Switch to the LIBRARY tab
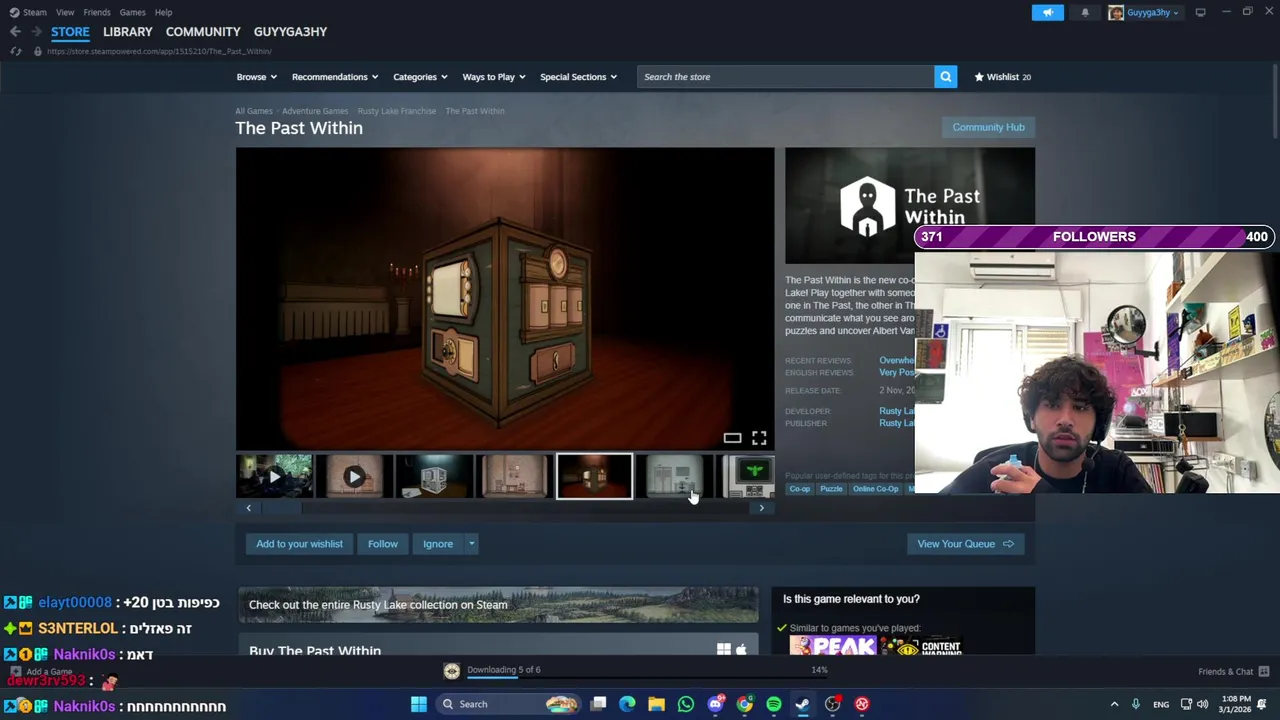The width and height of the screenshot is (1280, 720). tap(128, 32)
